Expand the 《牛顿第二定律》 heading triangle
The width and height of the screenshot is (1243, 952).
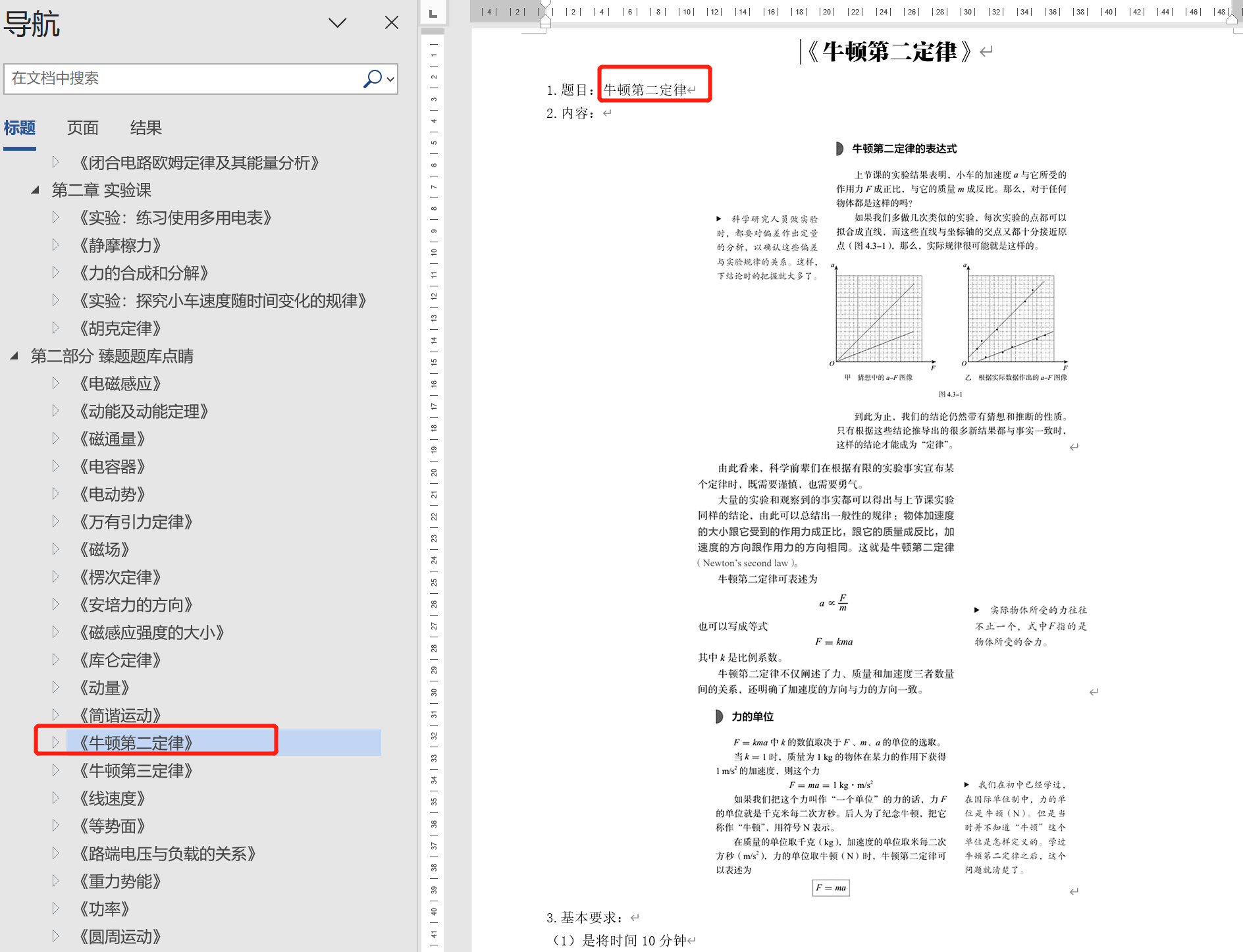56,743
